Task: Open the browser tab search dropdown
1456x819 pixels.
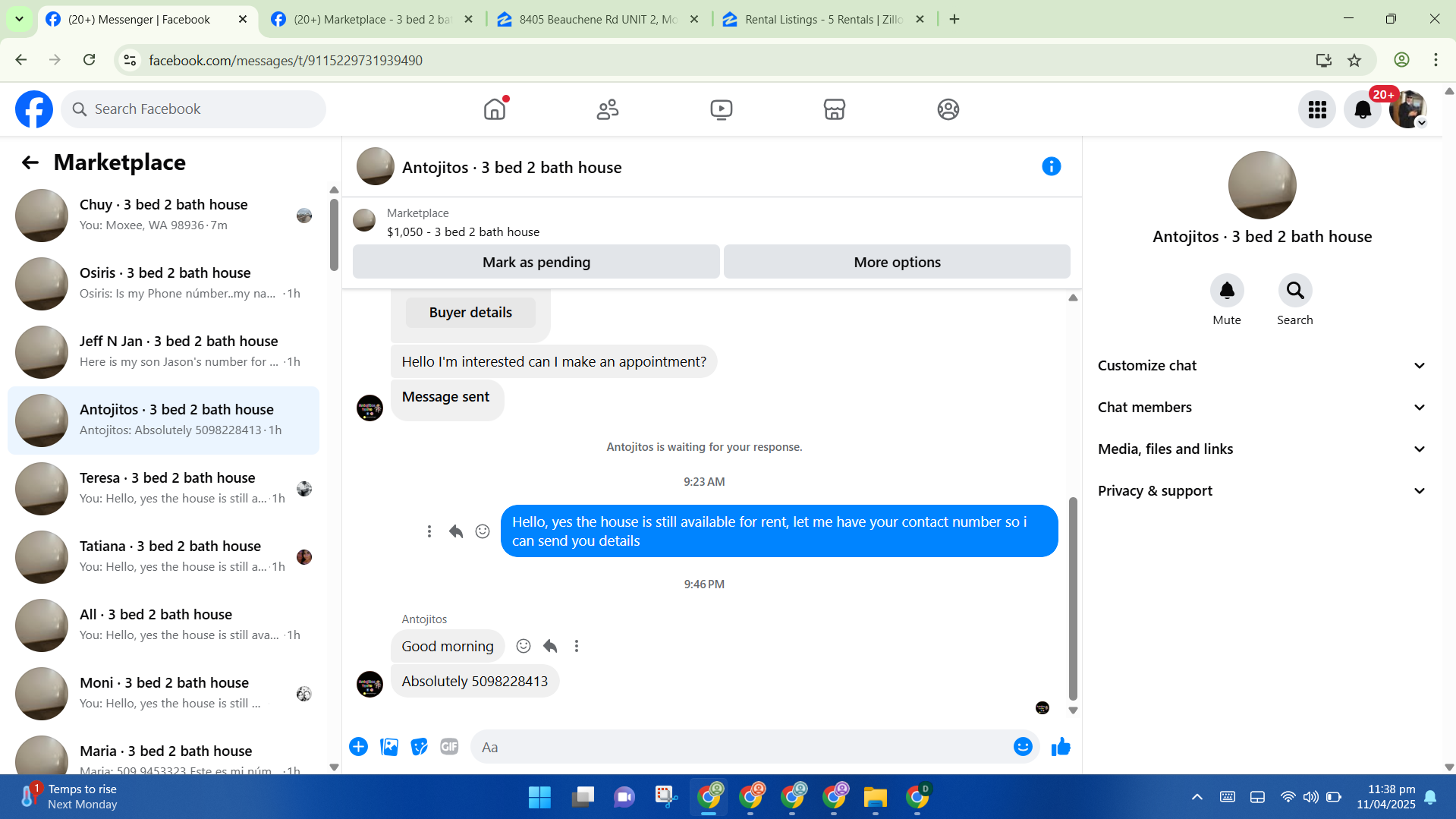Action: pyautogui.click(x=20, y=19)
